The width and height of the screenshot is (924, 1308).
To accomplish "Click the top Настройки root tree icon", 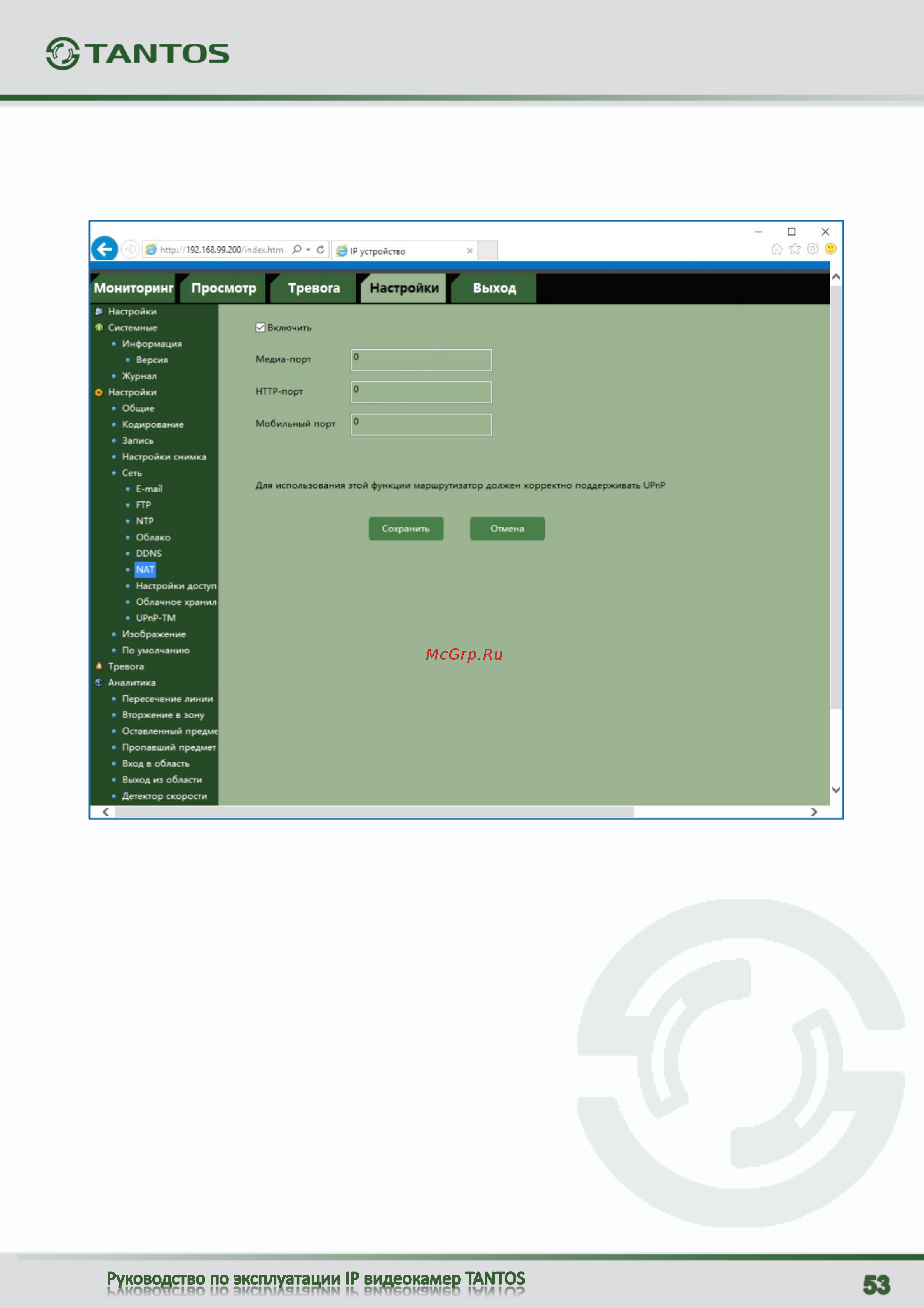I will pos(99,311).
